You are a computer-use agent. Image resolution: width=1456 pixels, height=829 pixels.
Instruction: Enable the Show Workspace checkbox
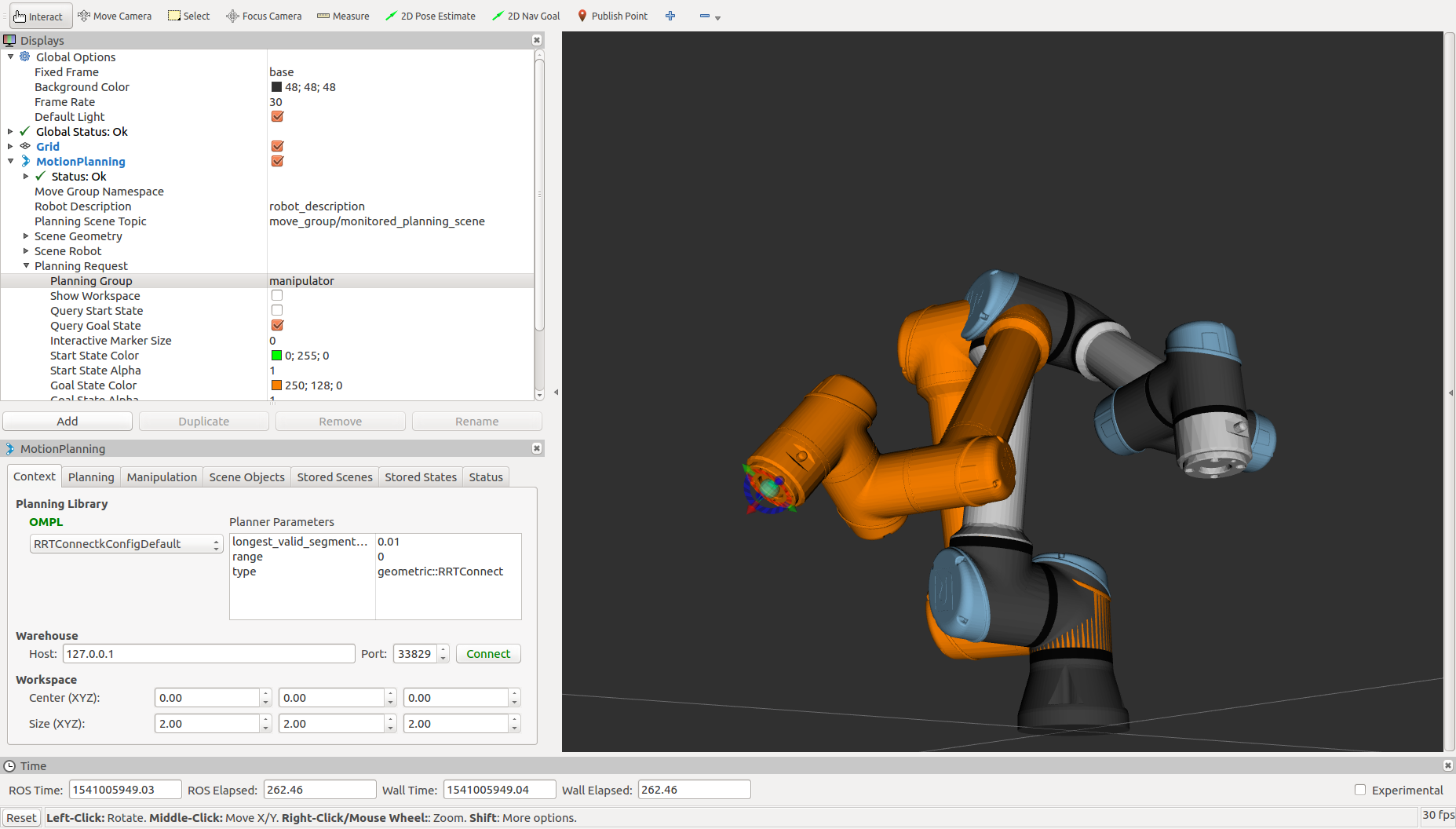[x=277, y=295]
